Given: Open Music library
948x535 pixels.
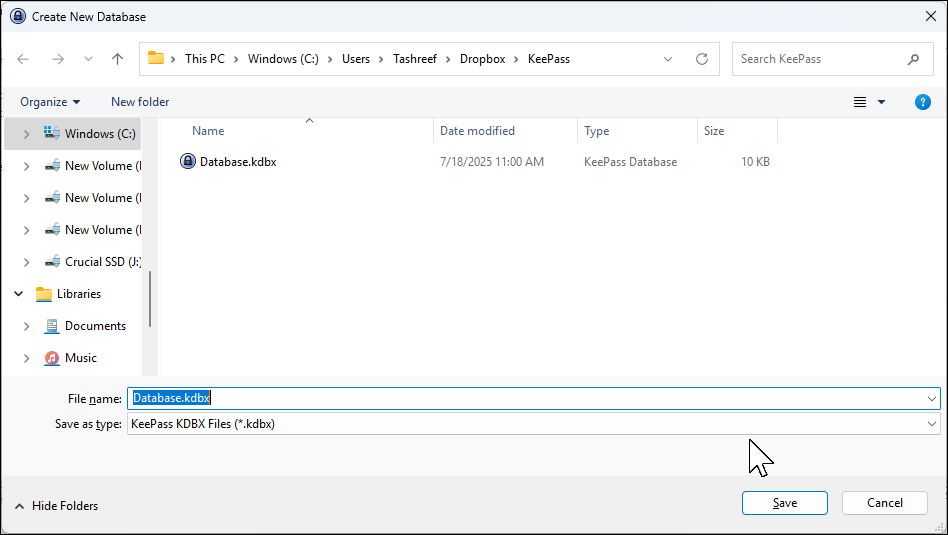Looking at the screenshot, I should pos(80,358).
